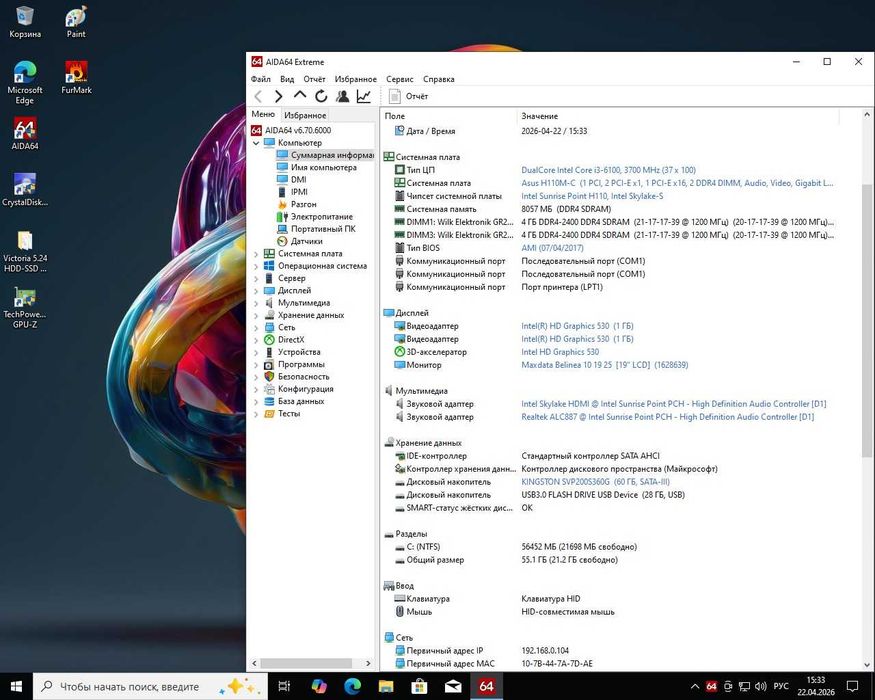The image size is (875, 700).
Task: Open the user icon in the toolbar
Action: pos(342,96)
